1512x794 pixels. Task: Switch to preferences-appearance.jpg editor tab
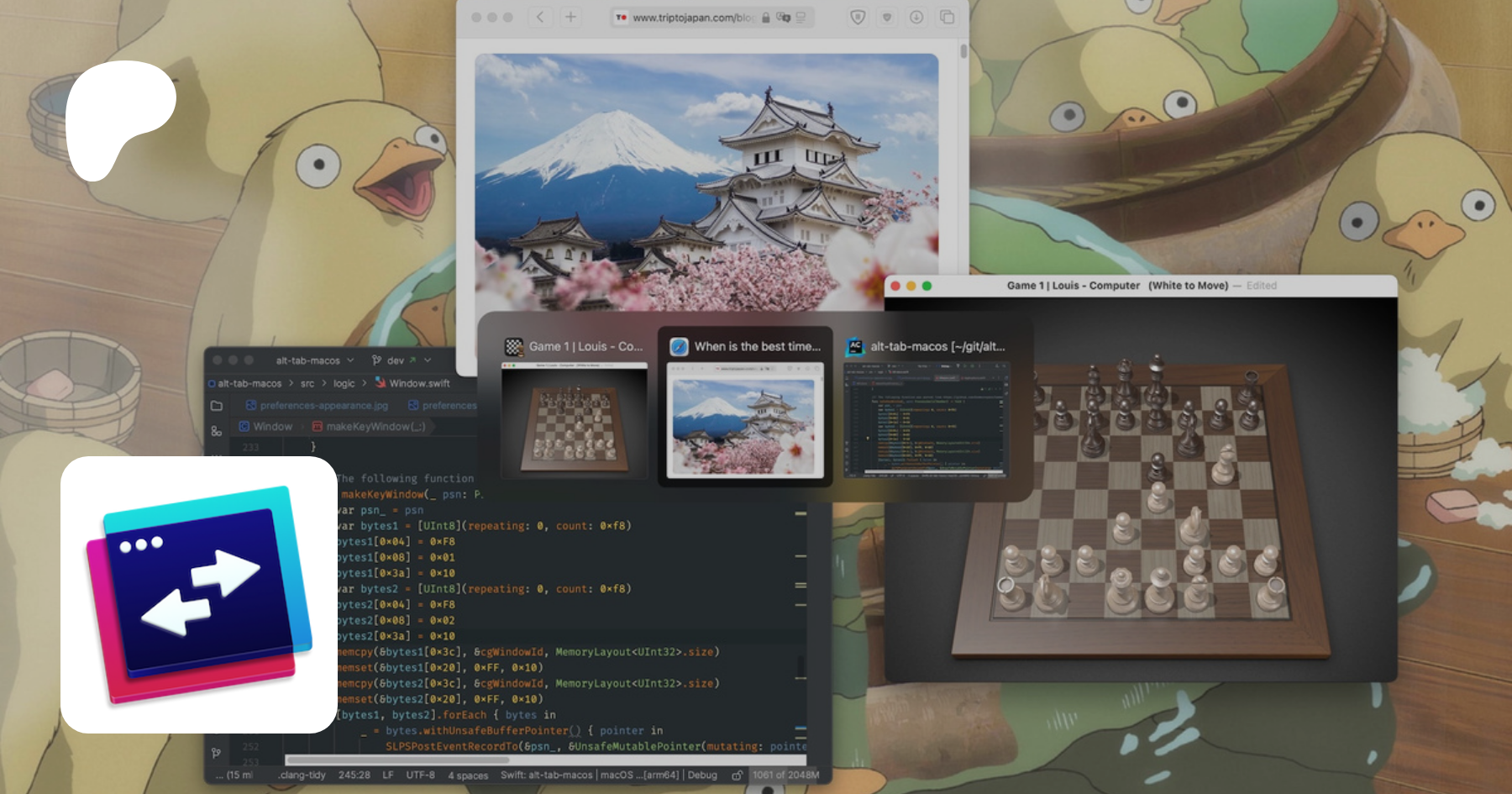point(323,405)
